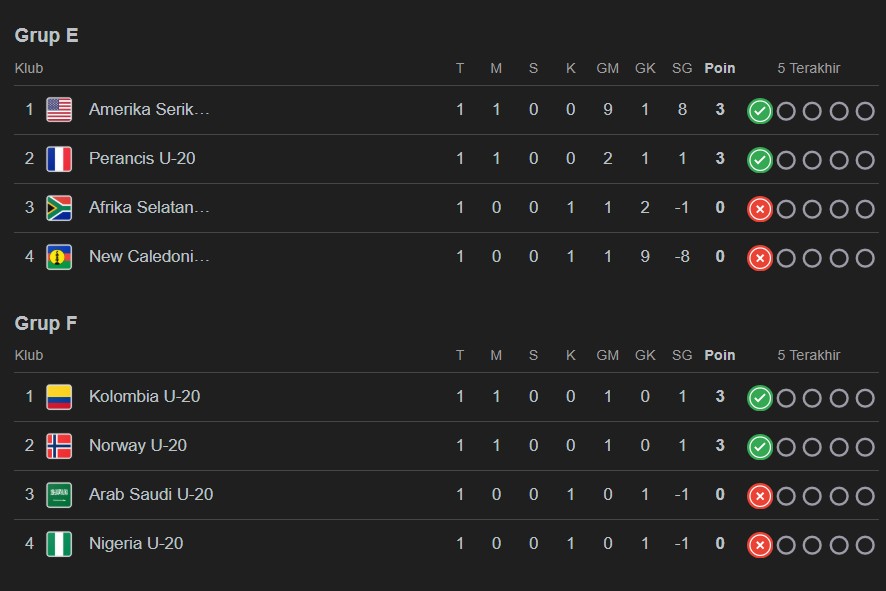This screenshot has height=591, width=886.
Task: Open the Arab Saudi U-20 team page
Action: 151,495
